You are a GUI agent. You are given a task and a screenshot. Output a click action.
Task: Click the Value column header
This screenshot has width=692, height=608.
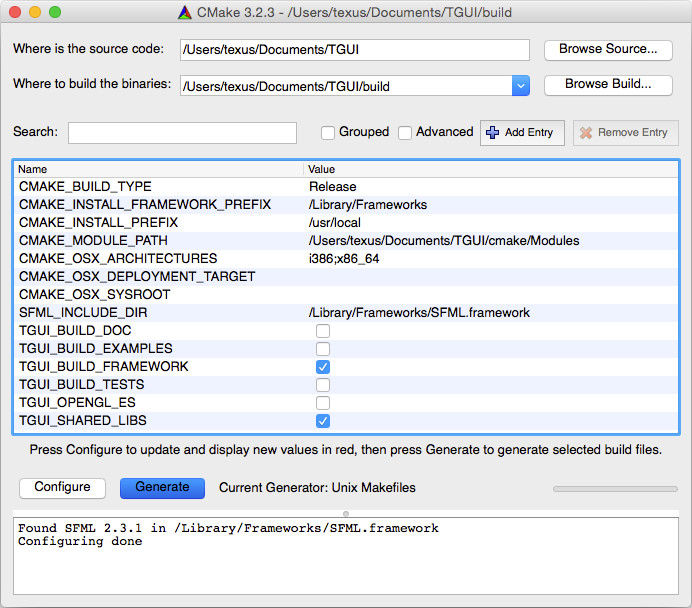(x=491, y=169)
